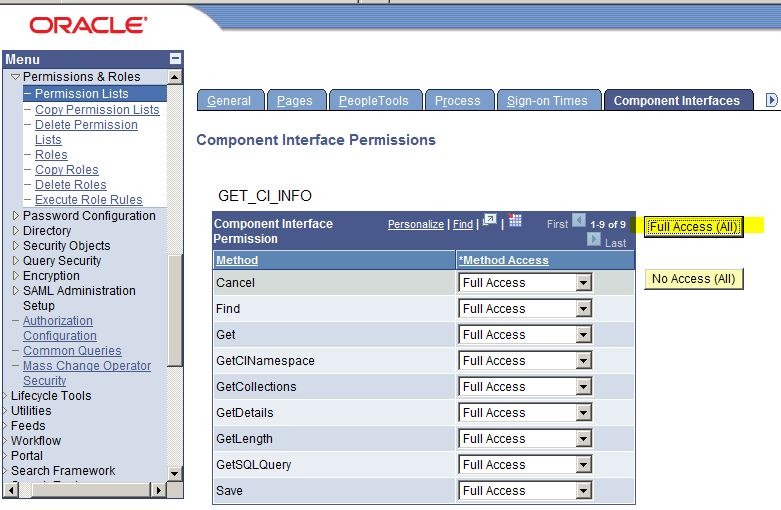Open GetSQLQuery method access dropdown
781x510 pixels.
point(583,465)
